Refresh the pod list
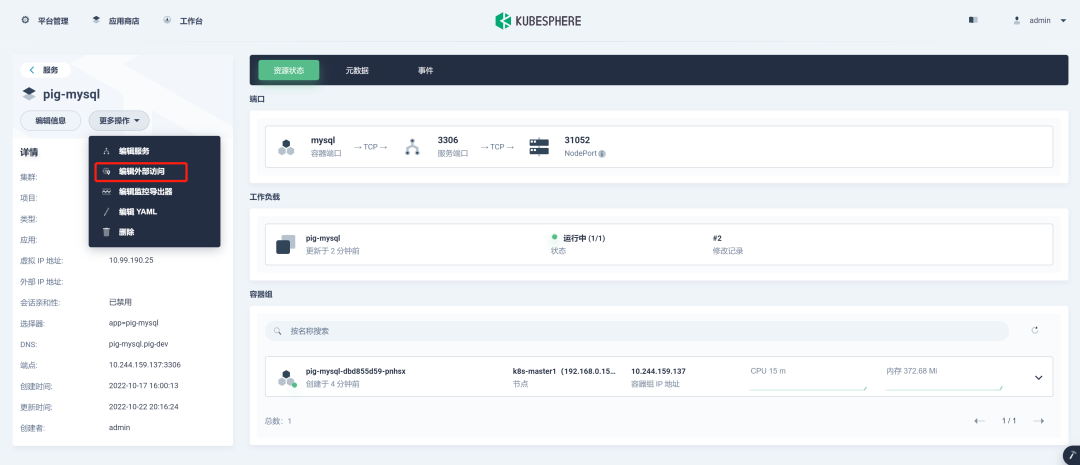This screenshot has width=1080, height=465. [x=1035, y=331]
